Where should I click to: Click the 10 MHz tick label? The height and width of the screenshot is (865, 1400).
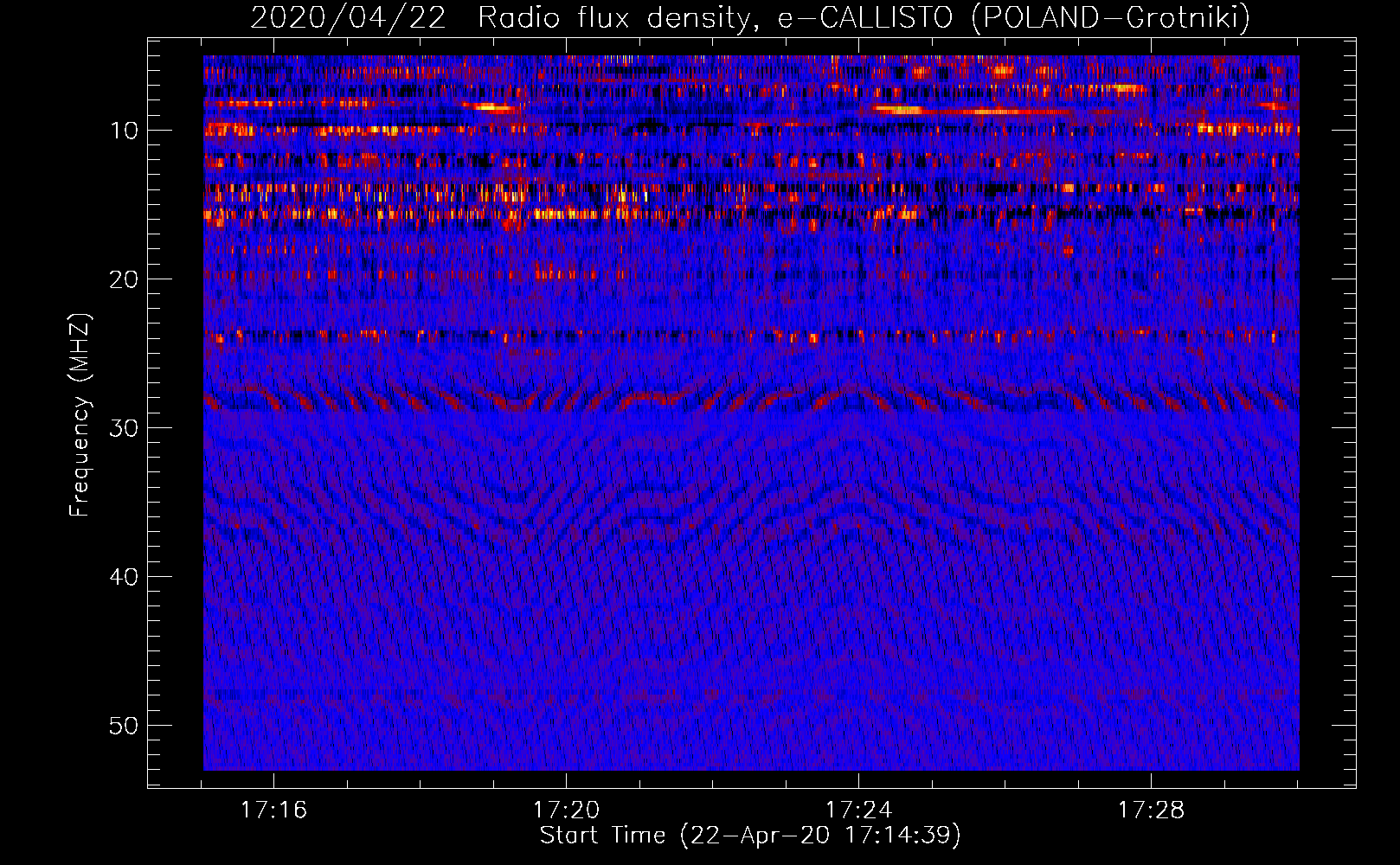click(125, 131)
